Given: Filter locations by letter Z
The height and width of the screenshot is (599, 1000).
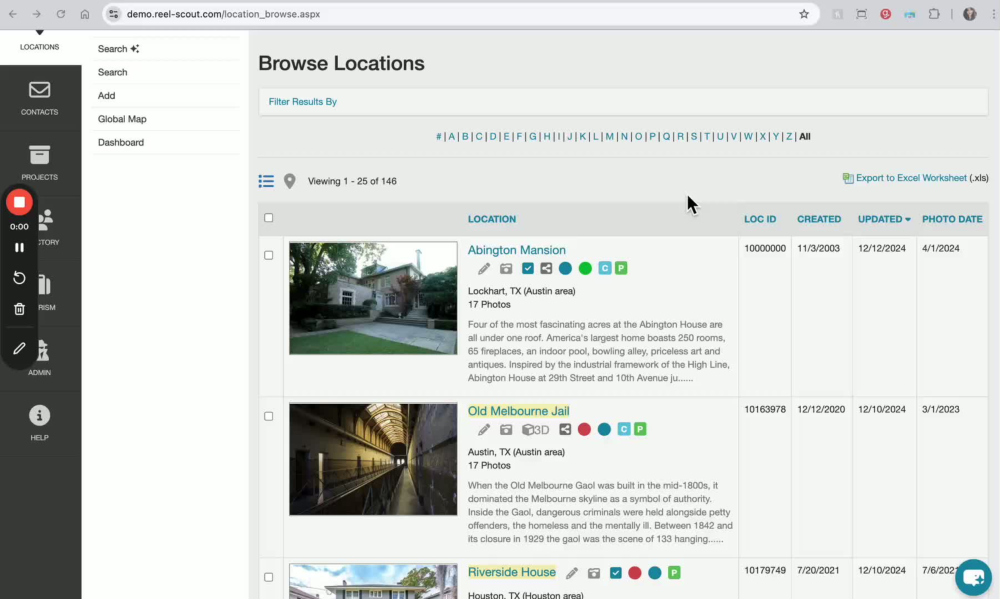Looking at the screenshot, I should [x=789, y=137].
